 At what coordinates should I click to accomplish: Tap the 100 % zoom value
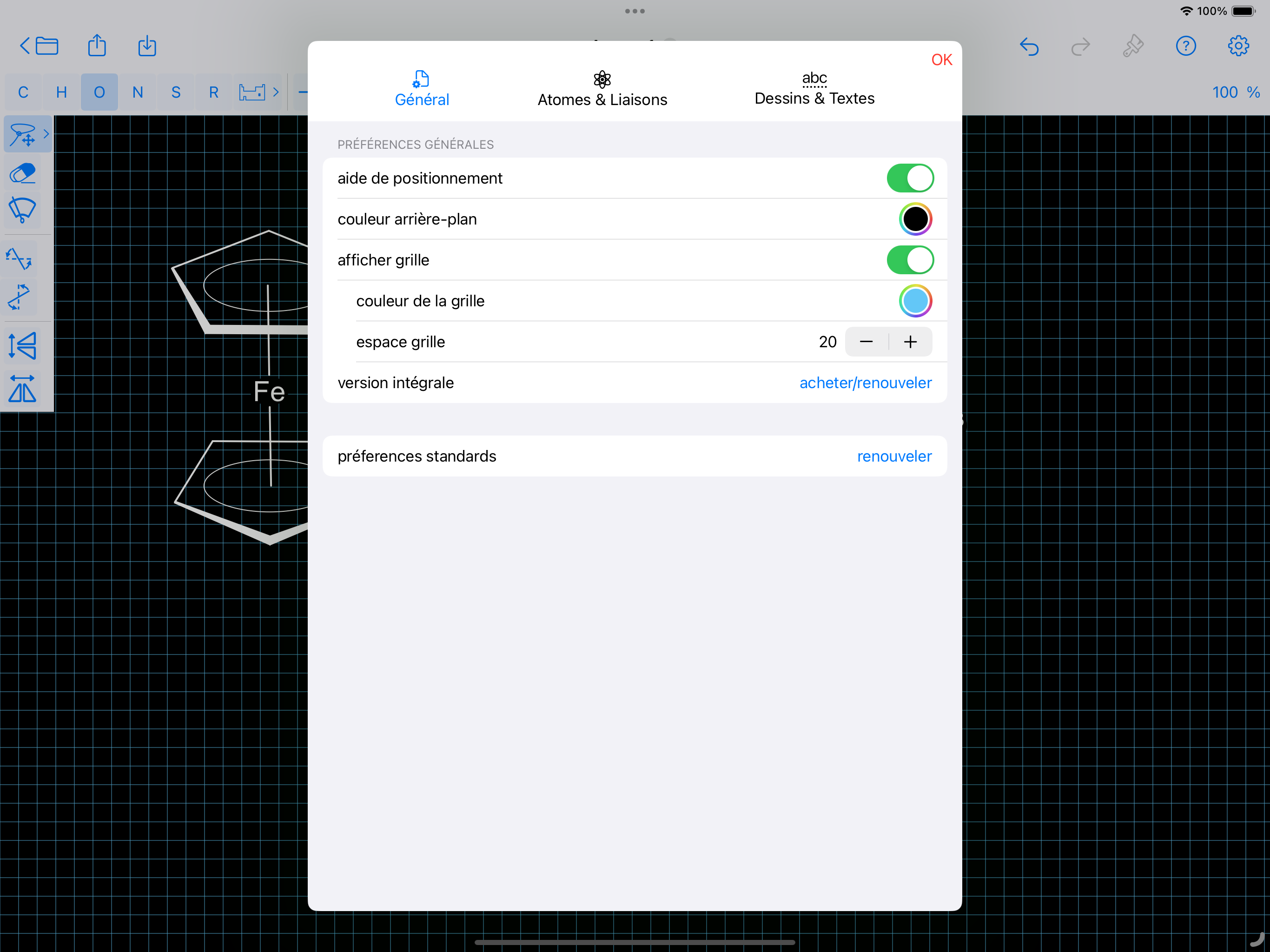pos(1236,92)
